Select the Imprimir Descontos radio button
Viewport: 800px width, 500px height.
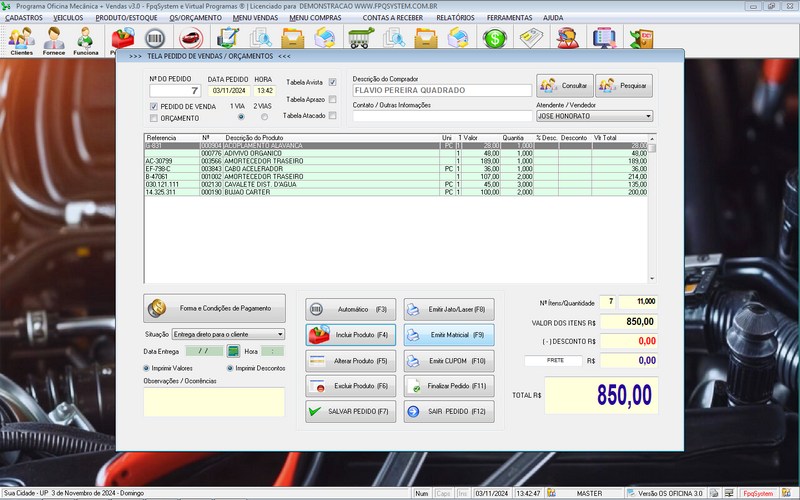pyautogui.click(x=230, y=368)
